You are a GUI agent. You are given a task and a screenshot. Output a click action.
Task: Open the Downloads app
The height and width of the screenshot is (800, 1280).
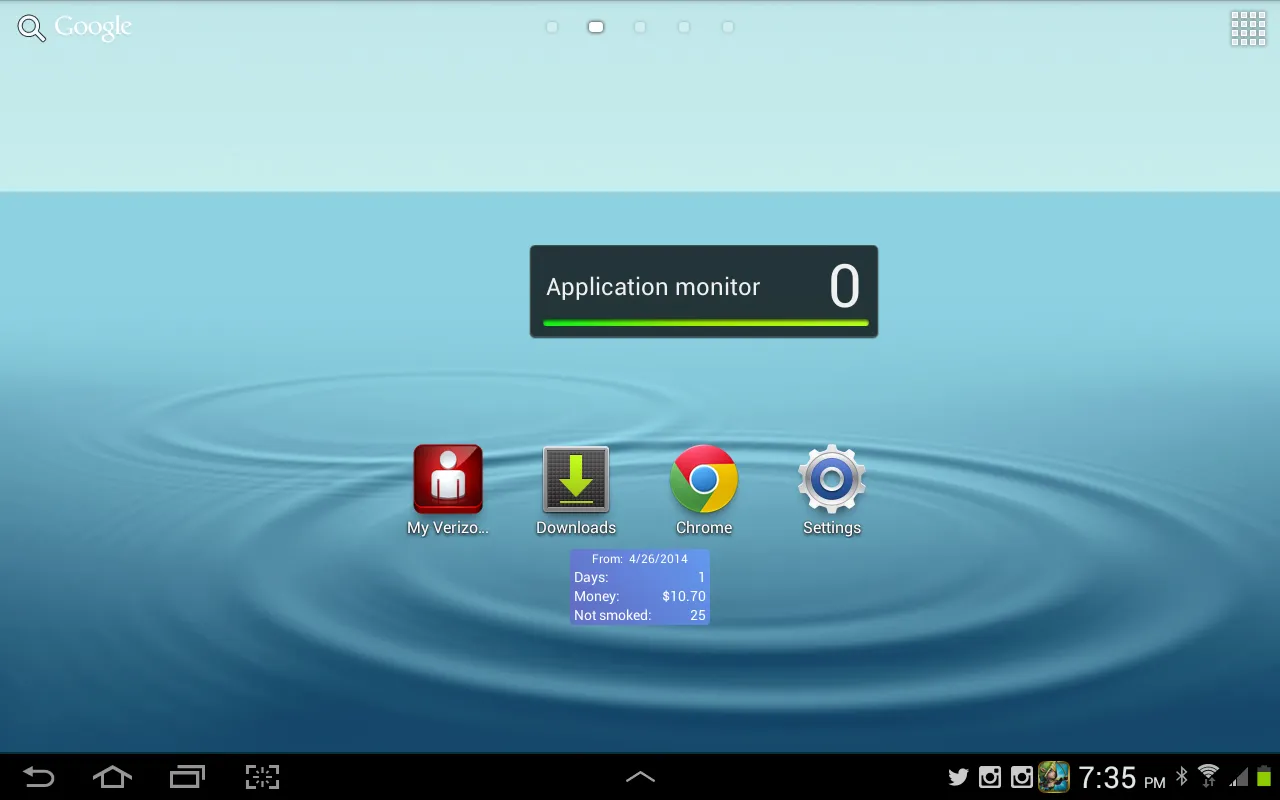click(576, 490)
